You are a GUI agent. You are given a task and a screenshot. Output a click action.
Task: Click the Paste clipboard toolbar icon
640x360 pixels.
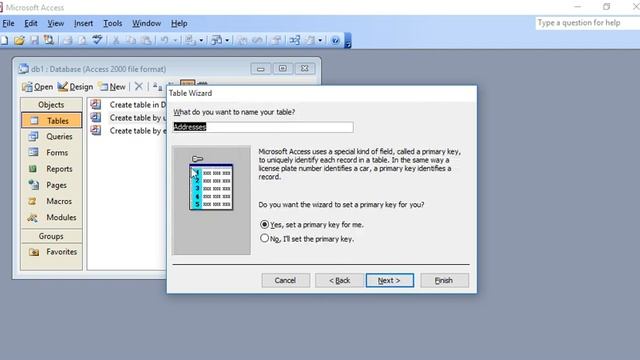click(146, 40)
